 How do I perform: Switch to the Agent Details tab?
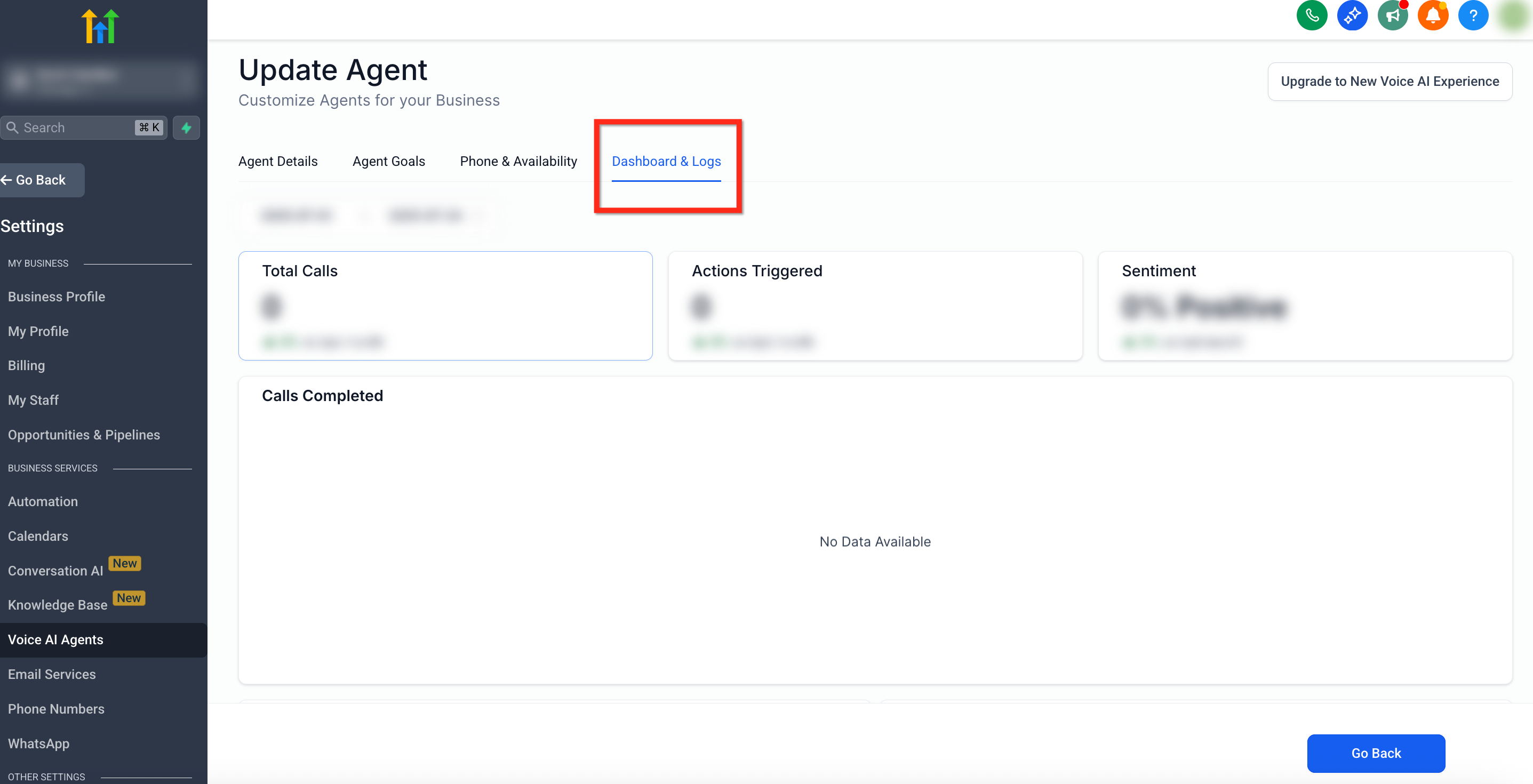278,161
